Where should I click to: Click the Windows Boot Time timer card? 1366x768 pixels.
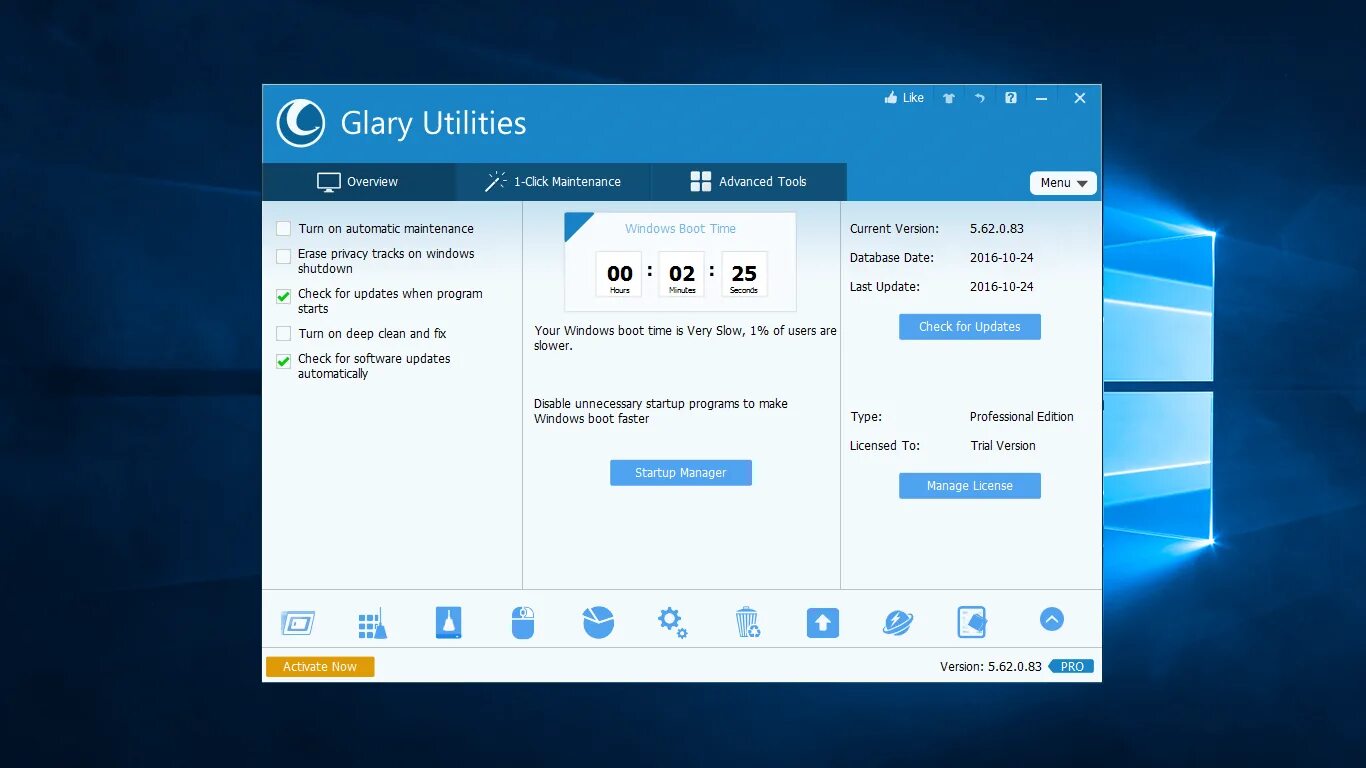(681, 261)
